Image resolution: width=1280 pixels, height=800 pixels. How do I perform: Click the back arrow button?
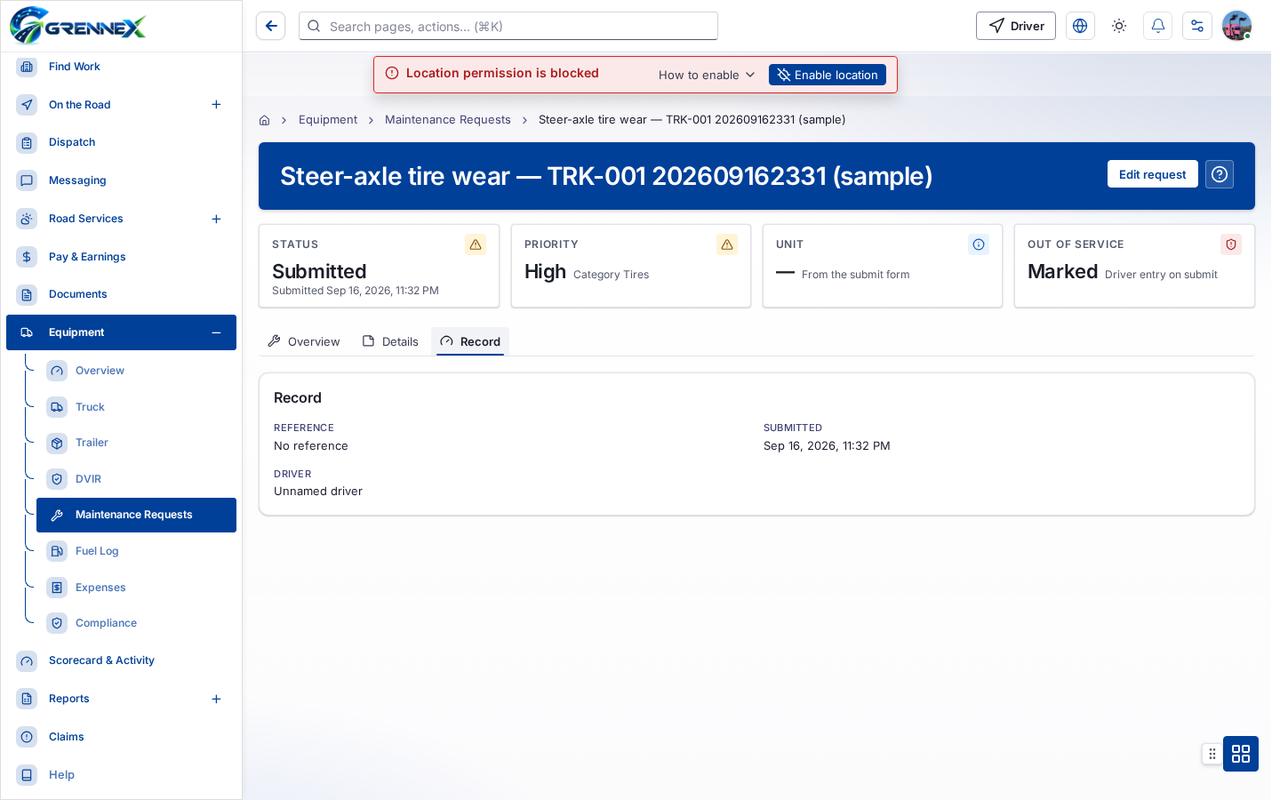[x=271, y=26]
